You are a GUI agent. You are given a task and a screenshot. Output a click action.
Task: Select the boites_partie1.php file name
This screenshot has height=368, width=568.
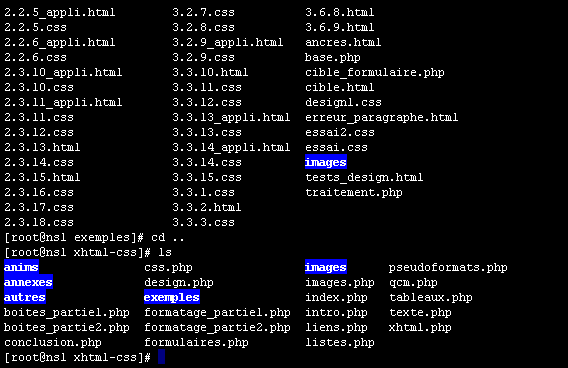(67, 313)
